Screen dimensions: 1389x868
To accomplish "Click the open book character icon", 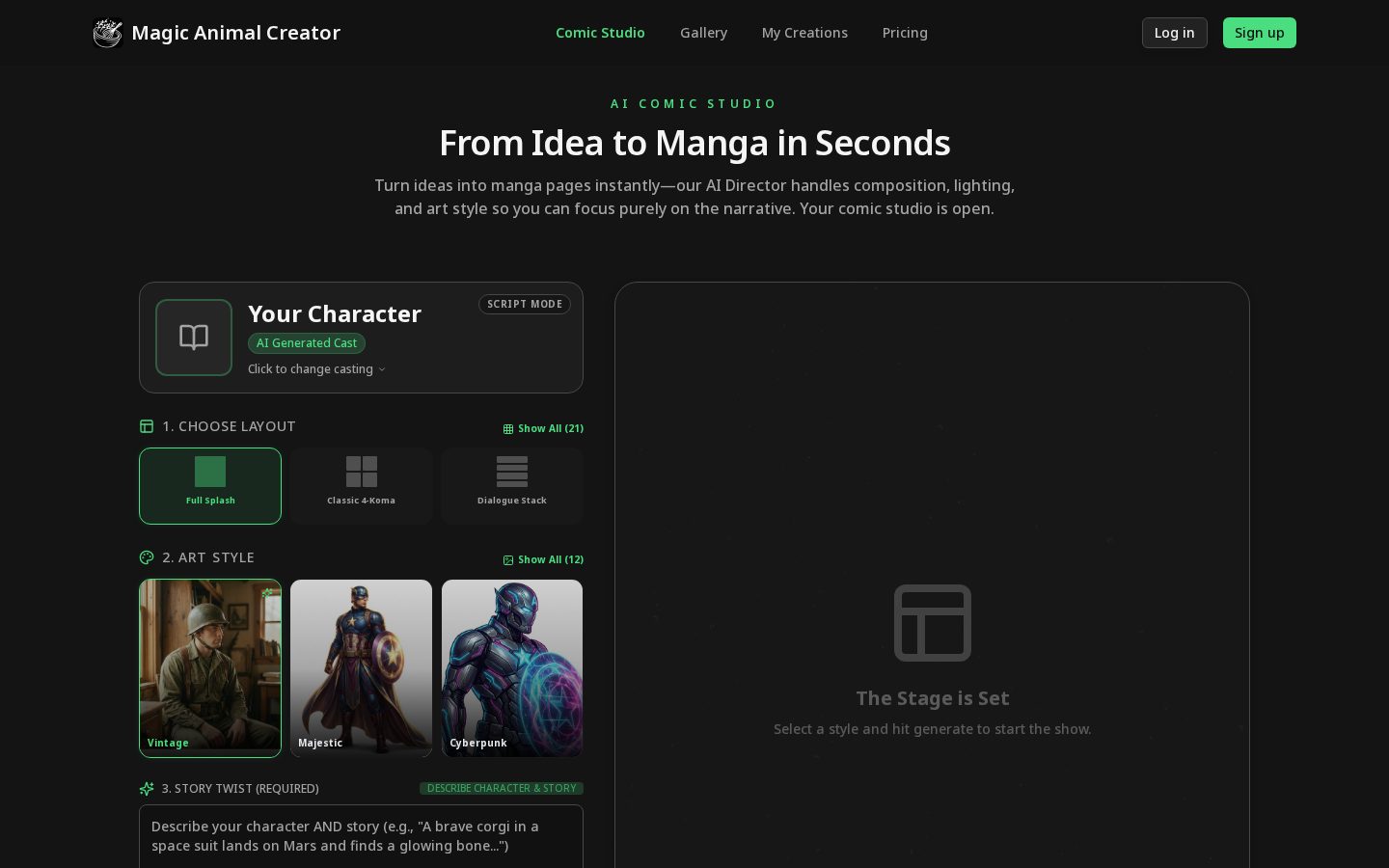I will point(194,338).
